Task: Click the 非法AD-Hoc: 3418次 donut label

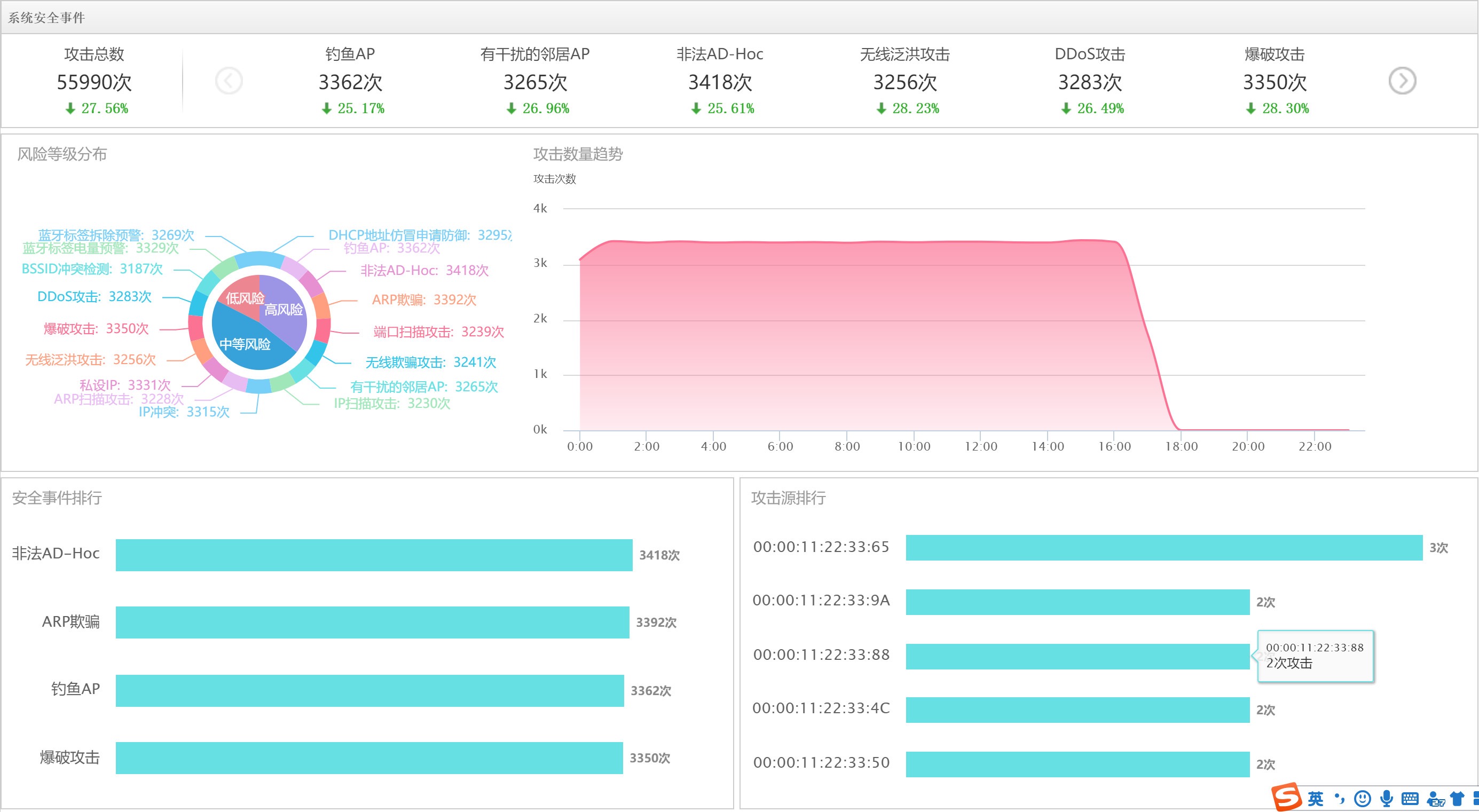Action: pos(424,271)
